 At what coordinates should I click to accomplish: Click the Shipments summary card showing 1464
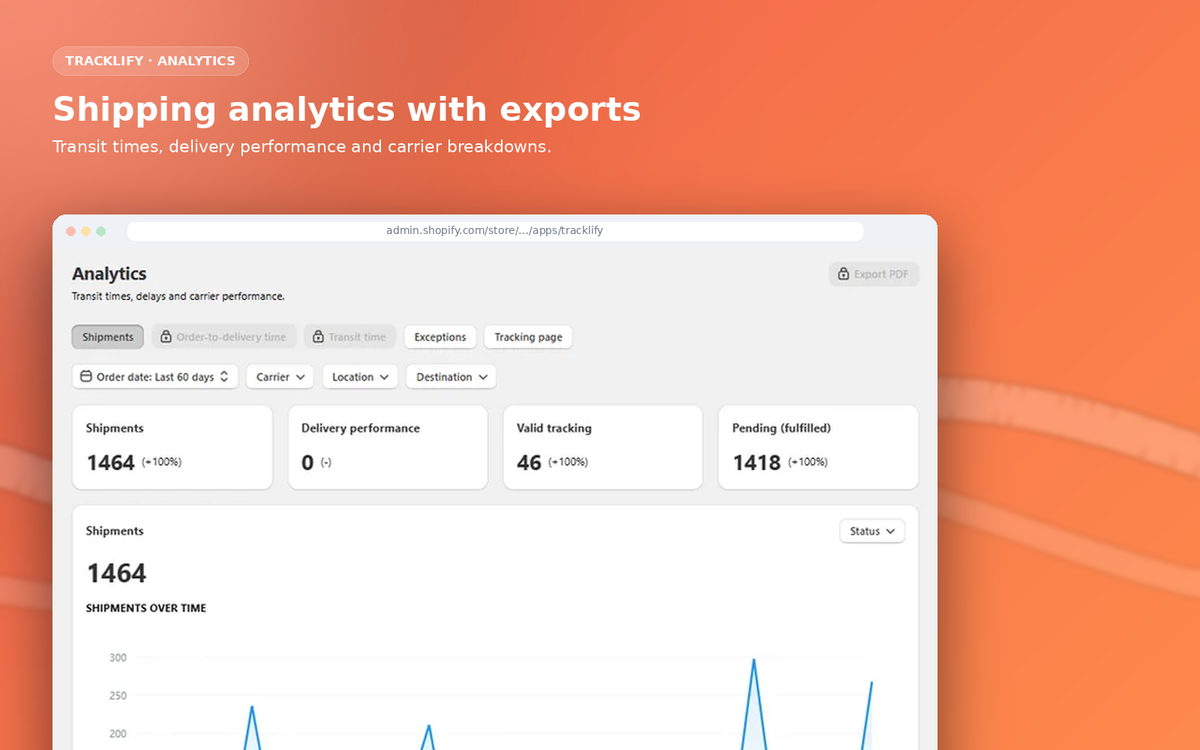click(x=172, y=447)
